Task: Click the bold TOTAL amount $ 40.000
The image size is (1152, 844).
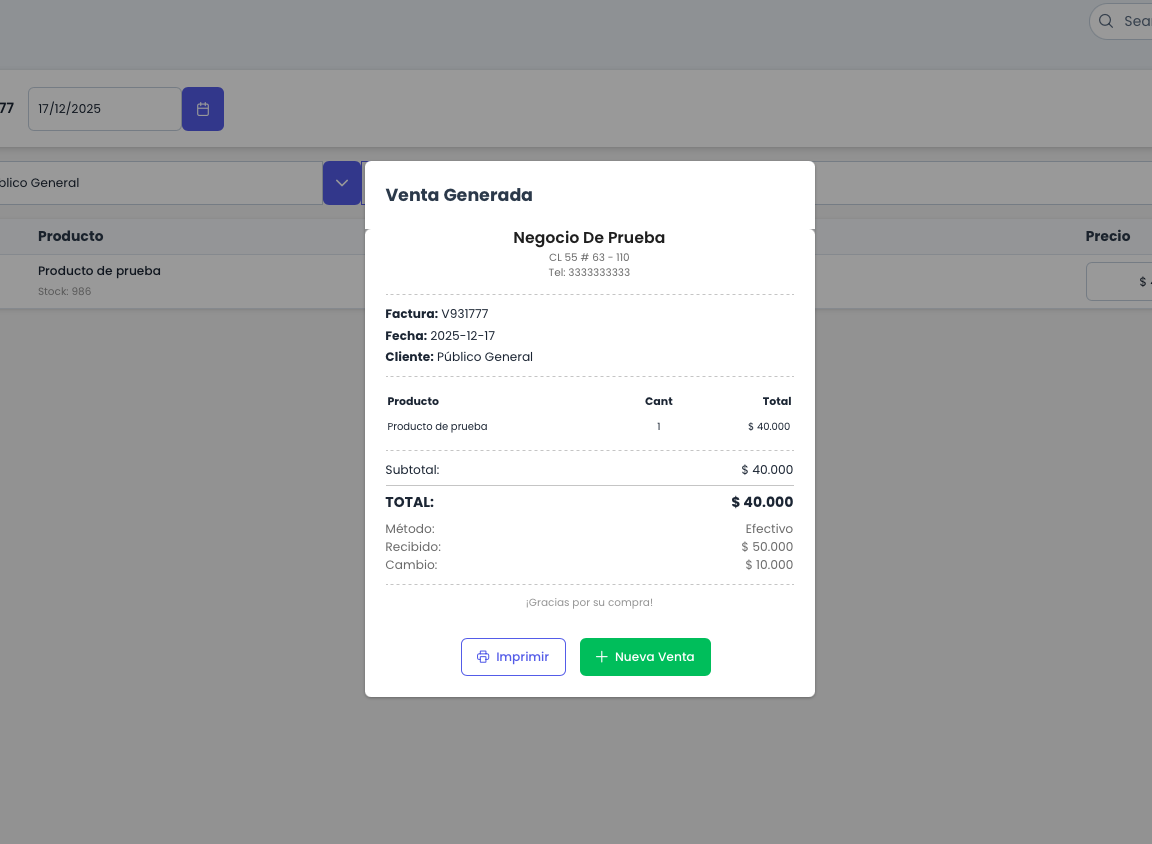Action: tap(762, 502)
